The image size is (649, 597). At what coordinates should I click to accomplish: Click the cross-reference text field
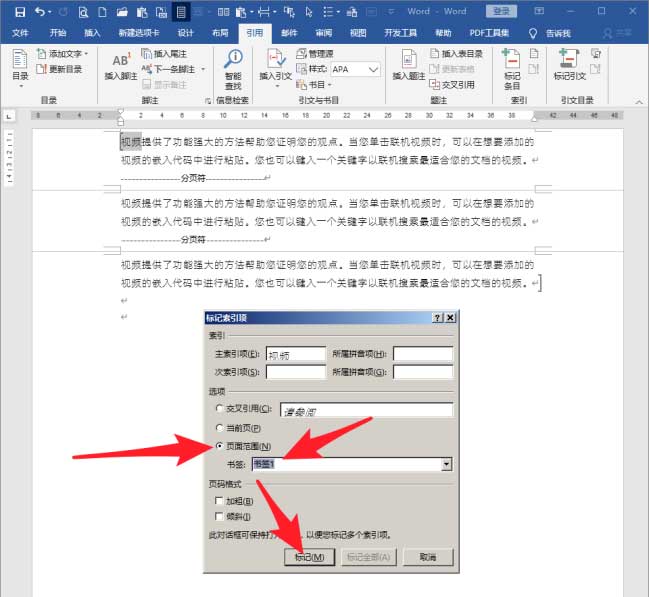(x=366, y=410)
